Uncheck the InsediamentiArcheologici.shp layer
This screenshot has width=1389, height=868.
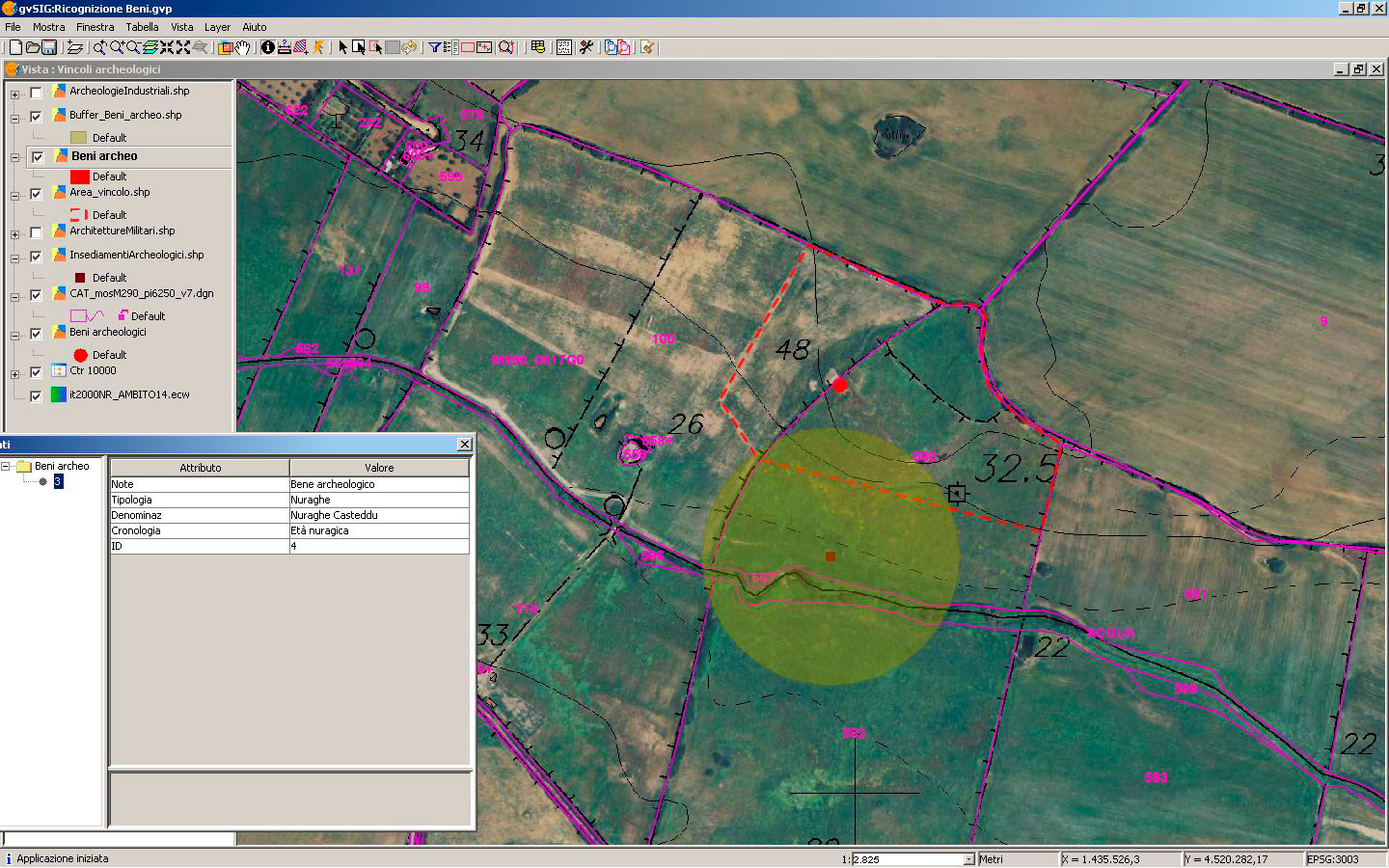pyautogui.click(x=36, y=257)
